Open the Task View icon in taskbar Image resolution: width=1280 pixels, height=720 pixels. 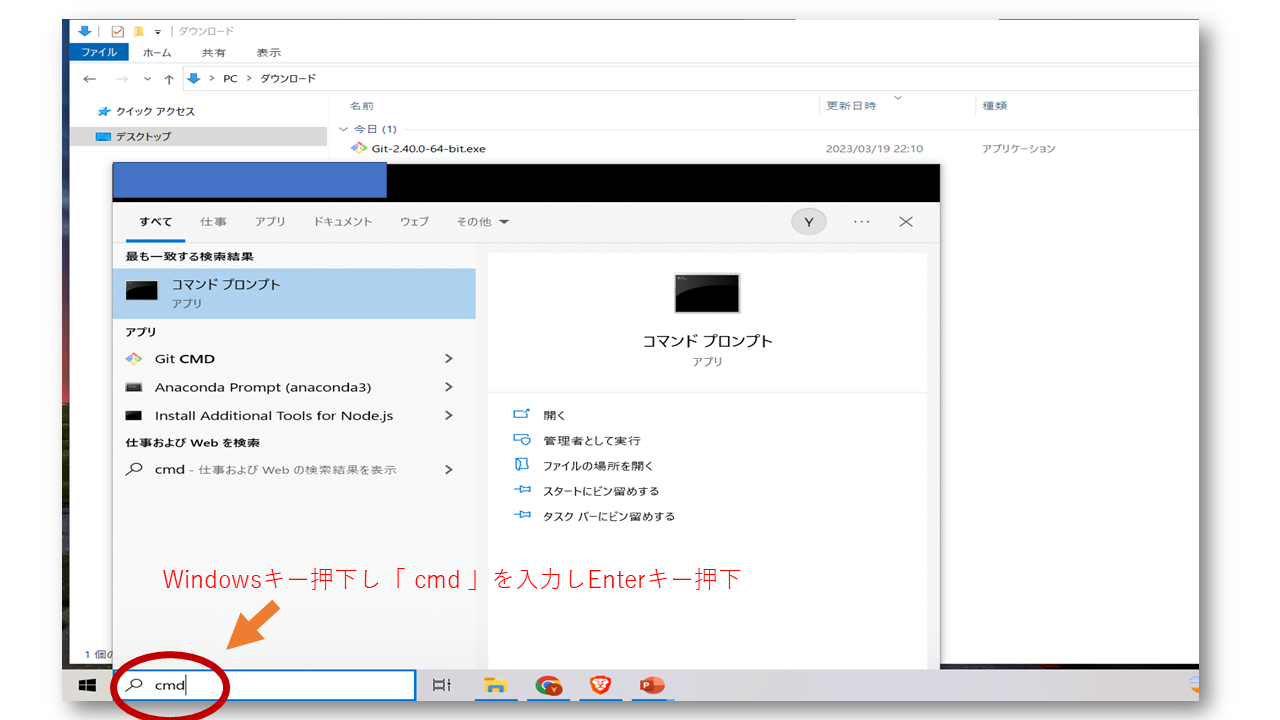click(441, 685)
